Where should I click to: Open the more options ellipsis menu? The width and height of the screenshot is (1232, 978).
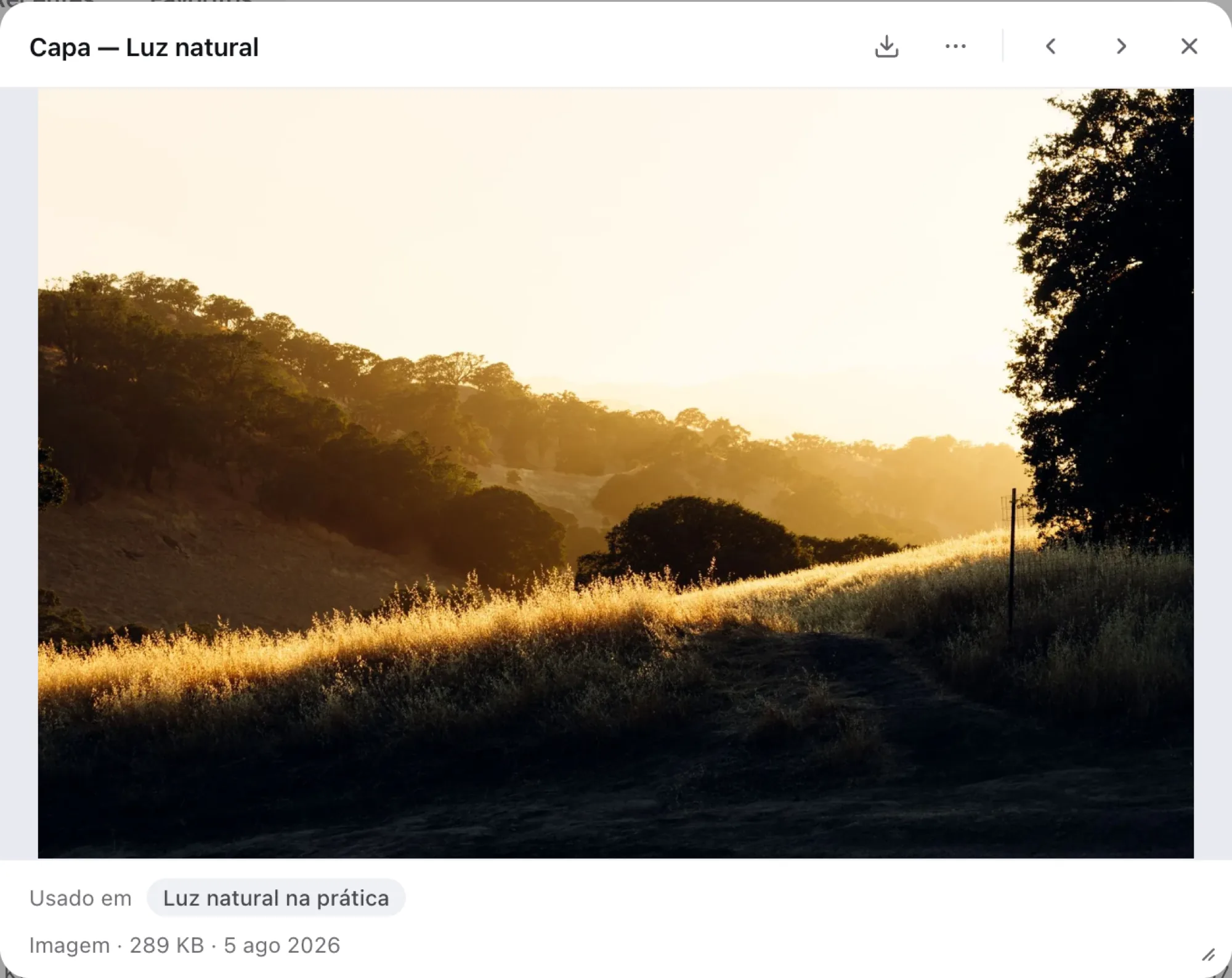[955, 47]
